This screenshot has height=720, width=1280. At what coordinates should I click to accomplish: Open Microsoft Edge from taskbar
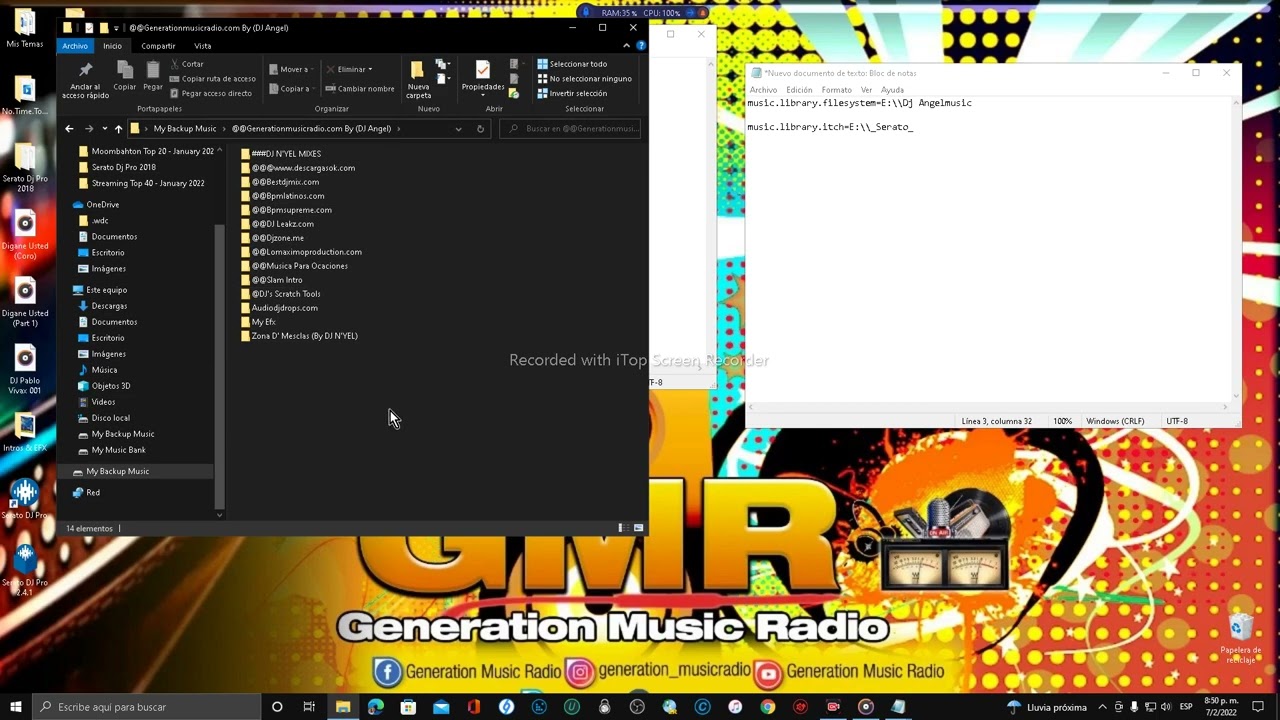[x=375, y=707]
